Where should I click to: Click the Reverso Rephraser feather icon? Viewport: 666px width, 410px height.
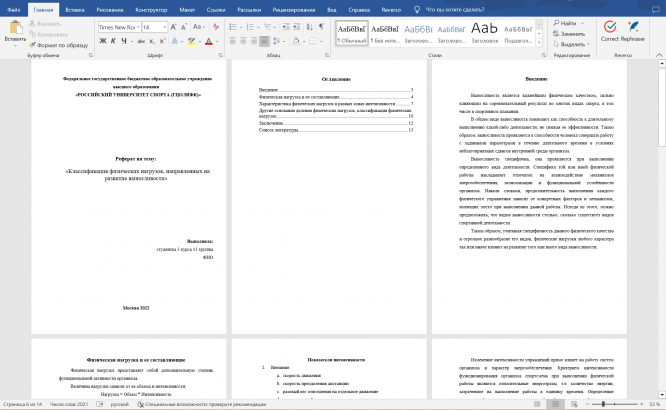[x=633, y=27]
